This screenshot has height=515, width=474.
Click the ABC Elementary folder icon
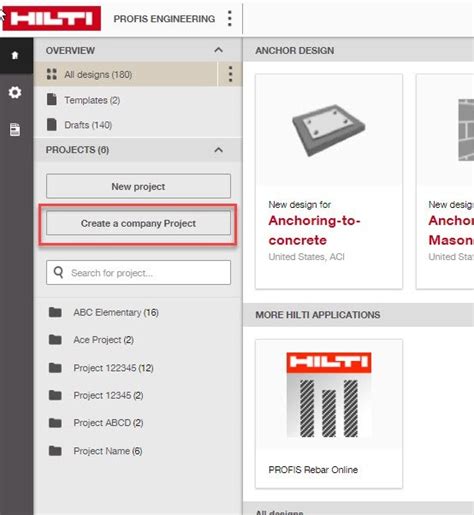[x=55, y=312]
